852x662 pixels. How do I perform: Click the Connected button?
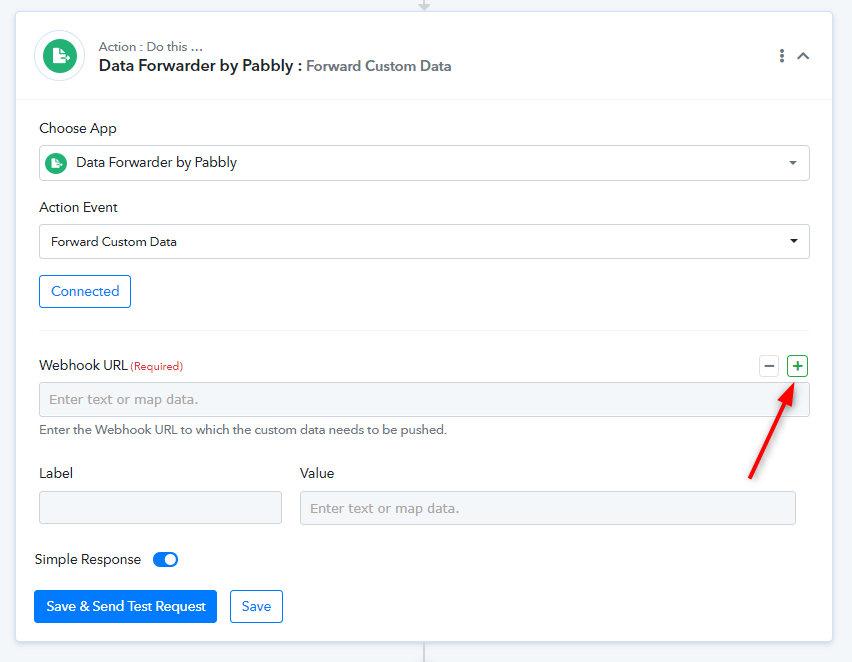tap(85, 291)
